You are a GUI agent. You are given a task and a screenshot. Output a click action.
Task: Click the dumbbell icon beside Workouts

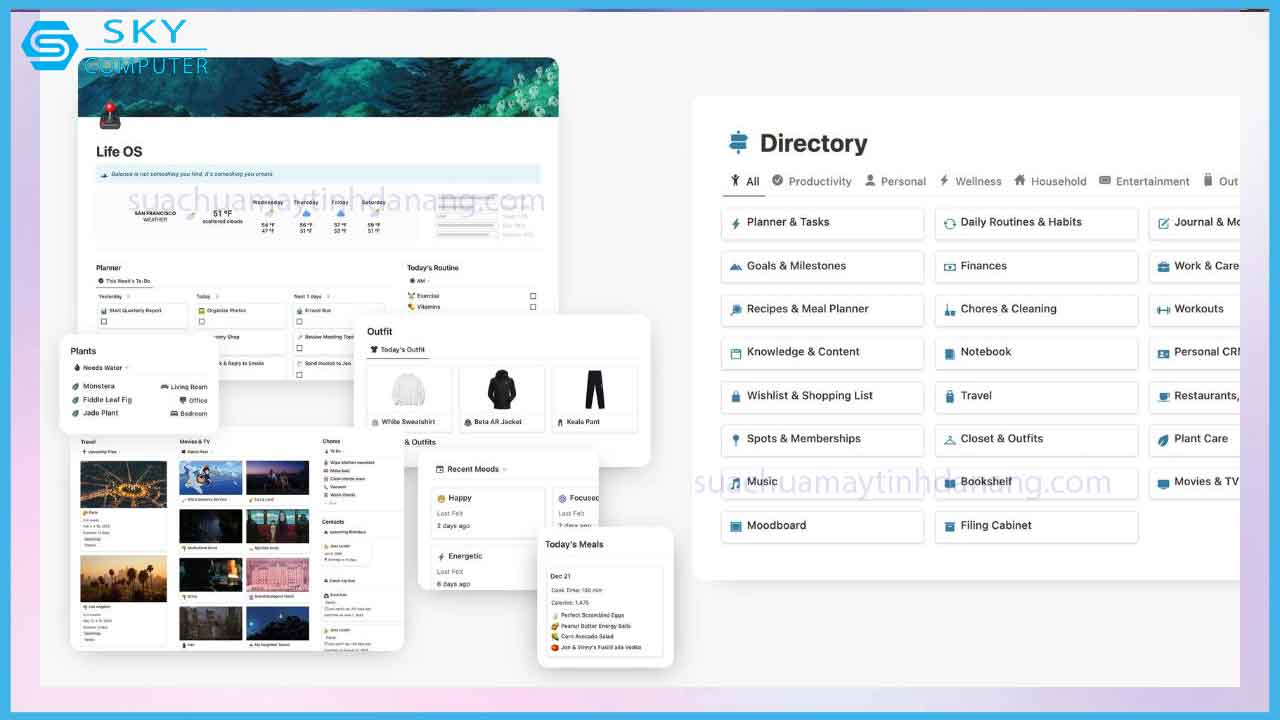coord(1164,309)
